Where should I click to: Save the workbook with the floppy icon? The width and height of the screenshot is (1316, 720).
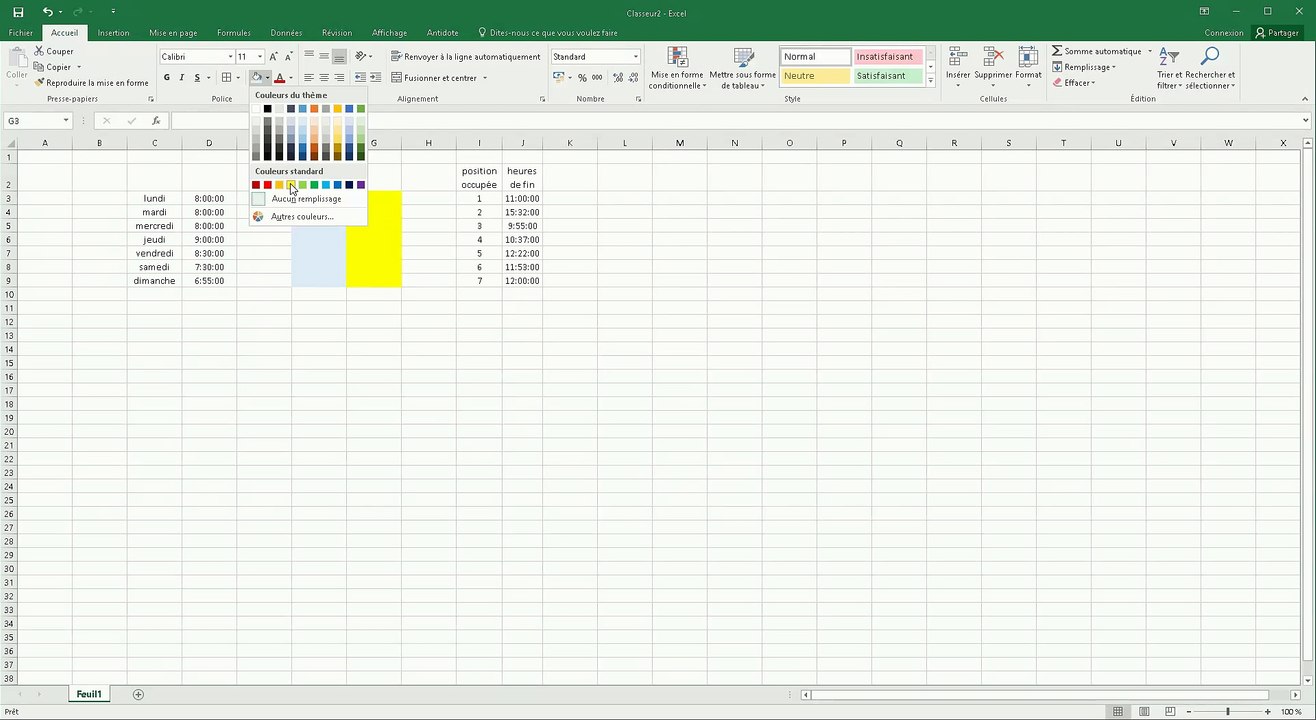tap(18, 12)
